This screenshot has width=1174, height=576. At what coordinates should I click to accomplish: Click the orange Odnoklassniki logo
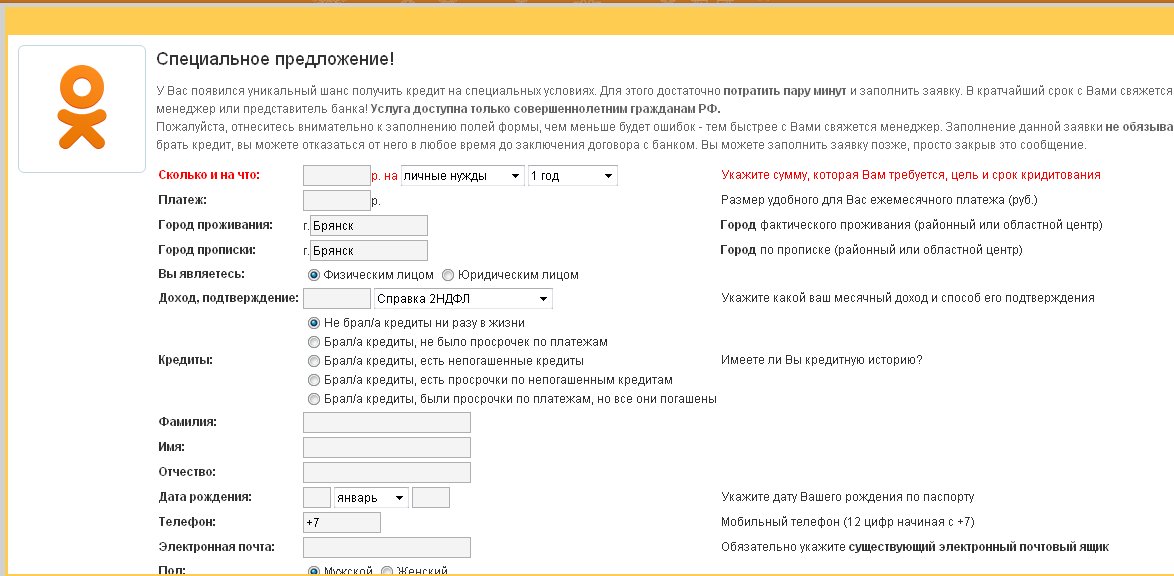(82, 106)
